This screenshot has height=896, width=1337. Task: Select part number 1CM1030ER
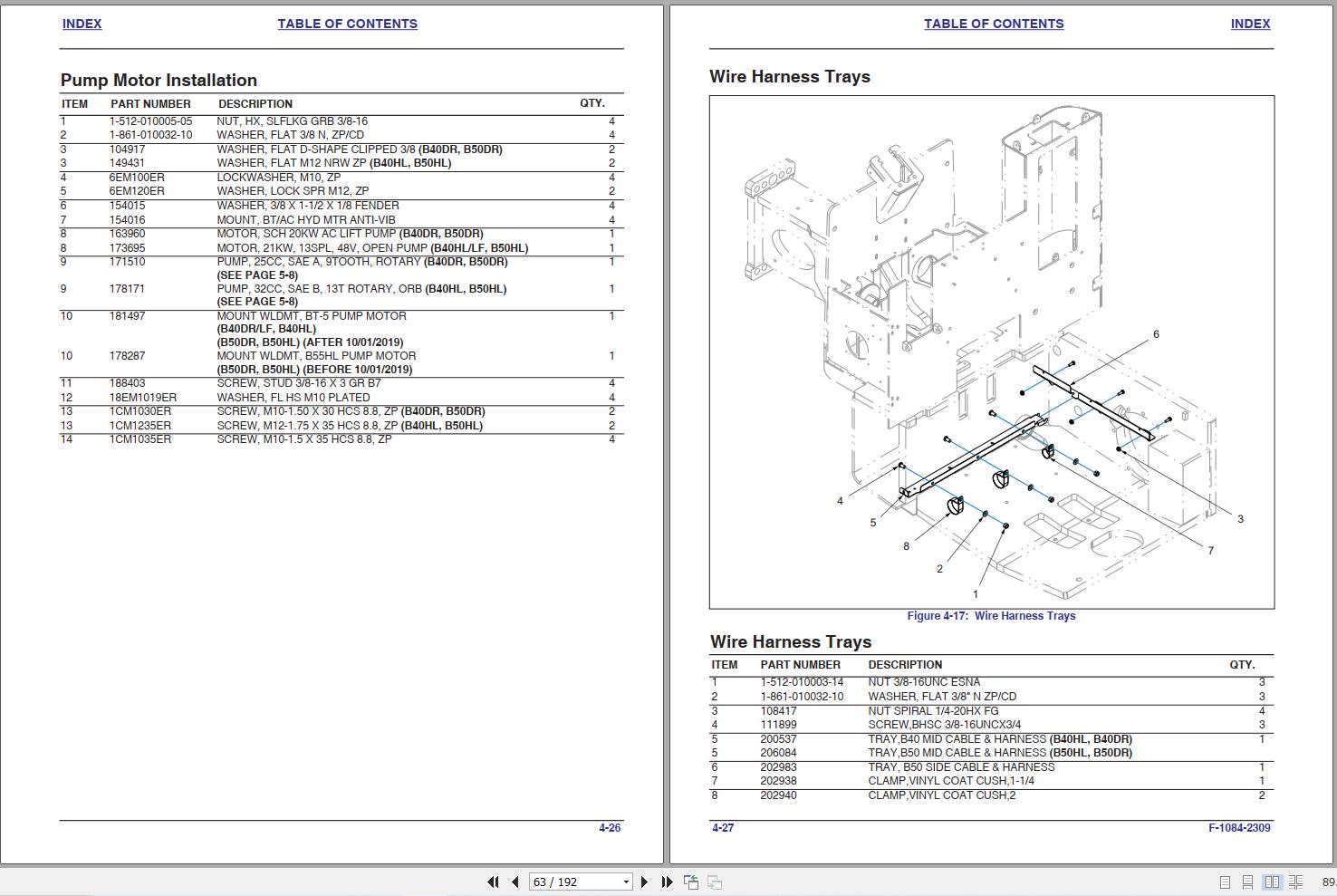coord(139,411)
